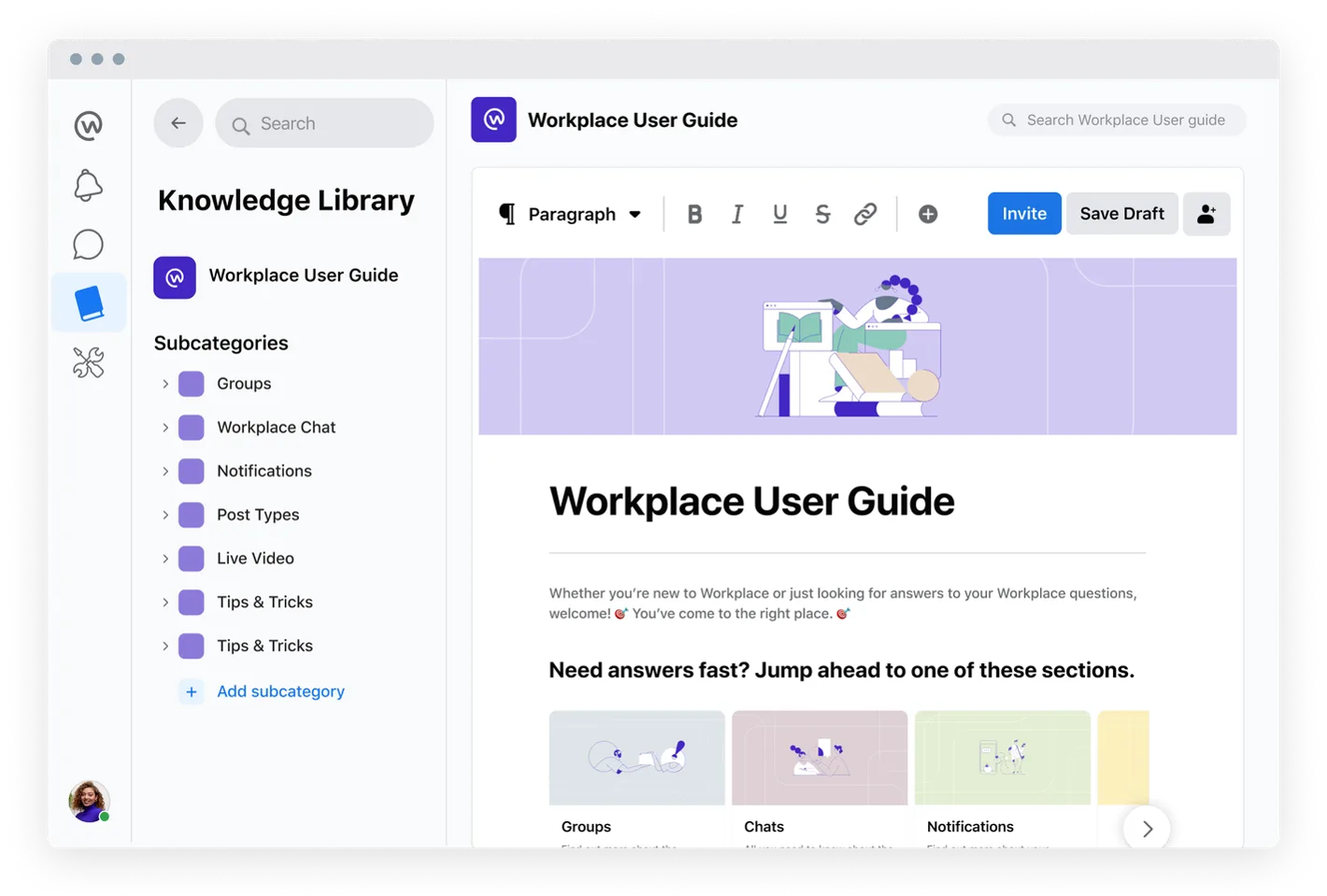The width and height of the screenshot is (1327, 896).
Task: Click the Workplace User Guide header logo
Action: (x=493, y=120)
